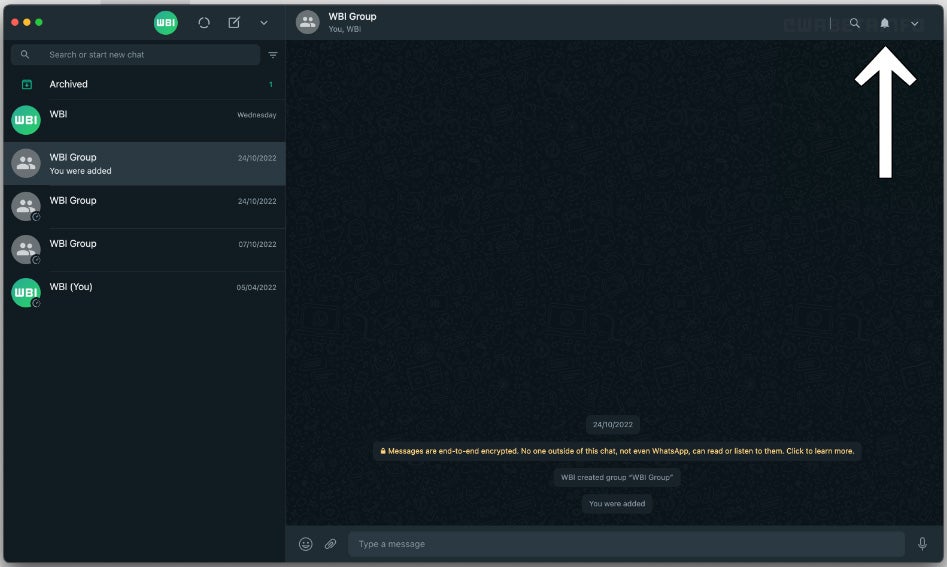Click the Type a message field
The height and width of the screenshot is (567, 947).
click(x=625, y=544)
